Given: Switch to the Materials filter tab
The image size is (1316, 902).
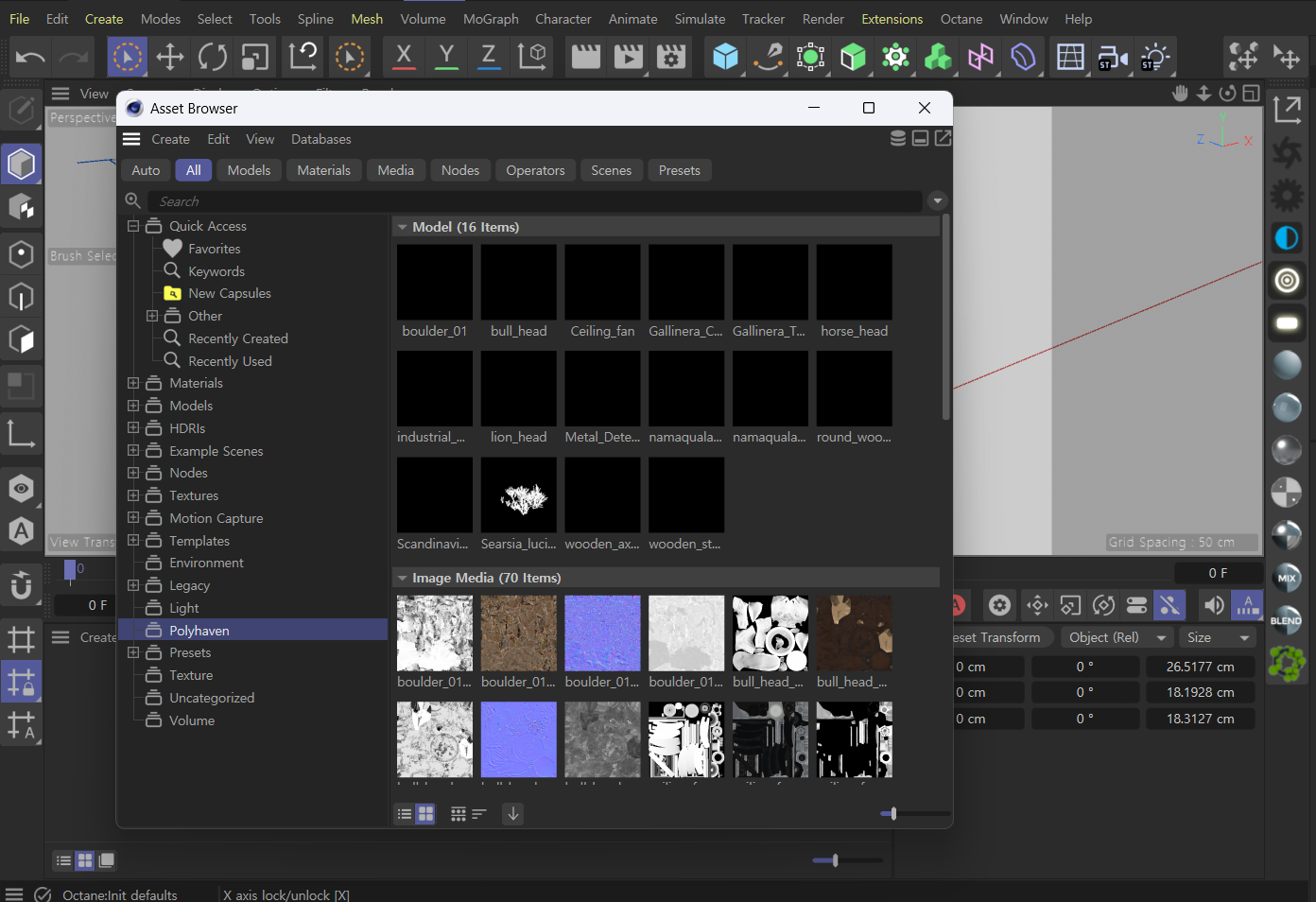Looking at the screenshot, I should click(x=323, y=170).
